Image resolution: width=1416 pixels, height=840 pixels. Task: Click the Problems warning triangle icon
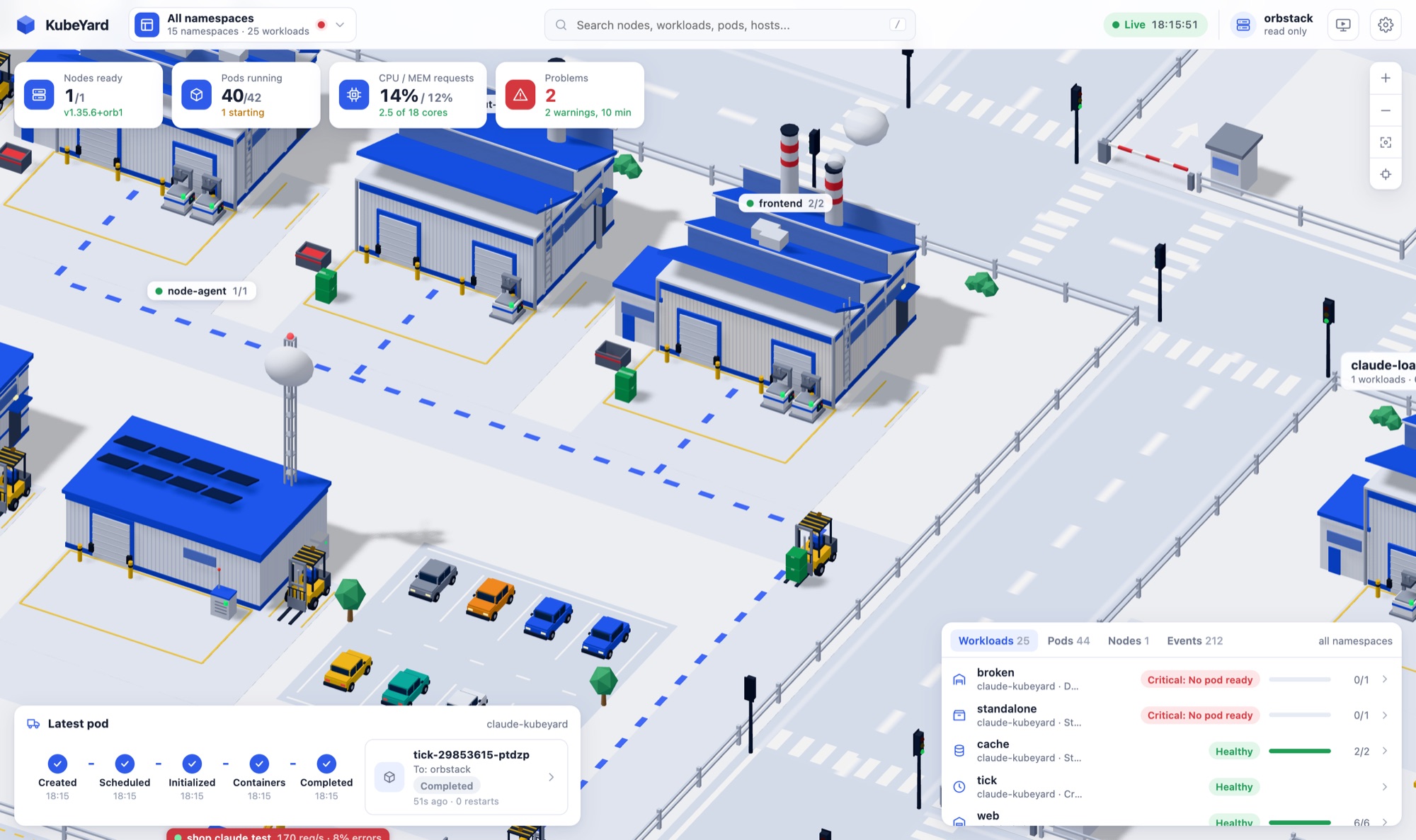point(520,95)
